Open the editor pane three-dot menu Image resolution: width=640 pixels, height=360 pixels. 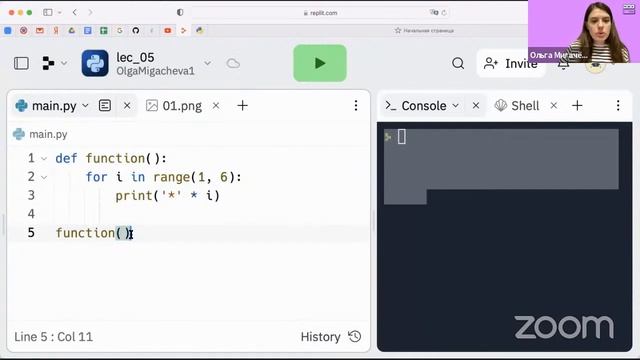(x=356, y=106)
